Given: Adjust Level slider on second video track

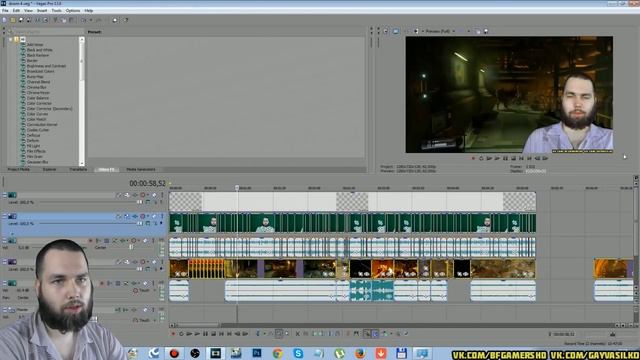Looking at the screenshot, I should [x=140, y=224].
